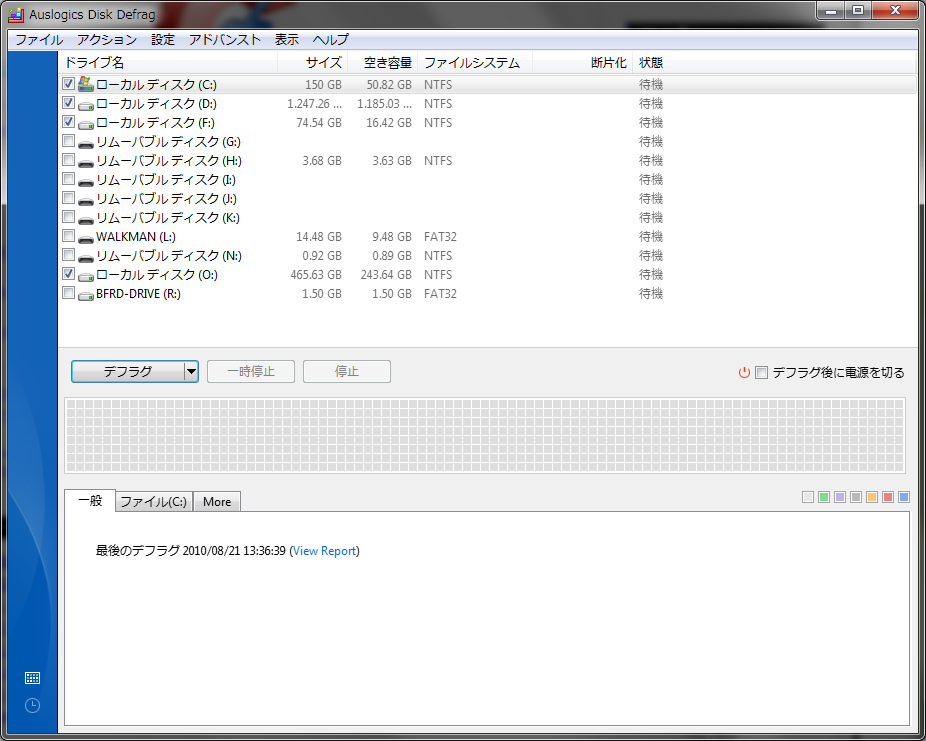926x741 pixels.
Task: Click the BFRD-DRIVE (R:) drive icon
Action: pos(86,295)
